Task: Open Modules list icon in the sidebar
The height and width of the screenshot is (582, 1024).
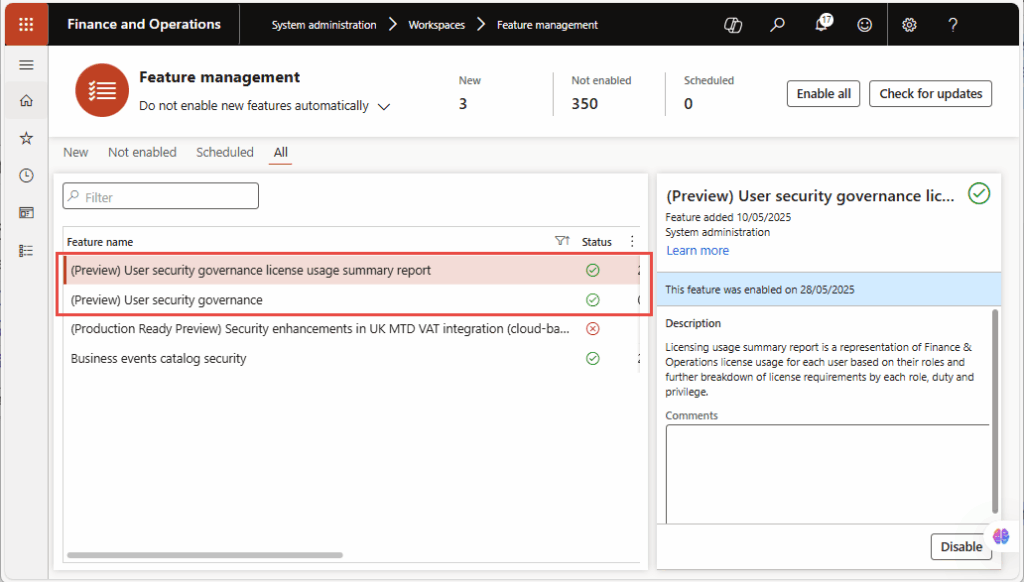Action: click(26, 251)
